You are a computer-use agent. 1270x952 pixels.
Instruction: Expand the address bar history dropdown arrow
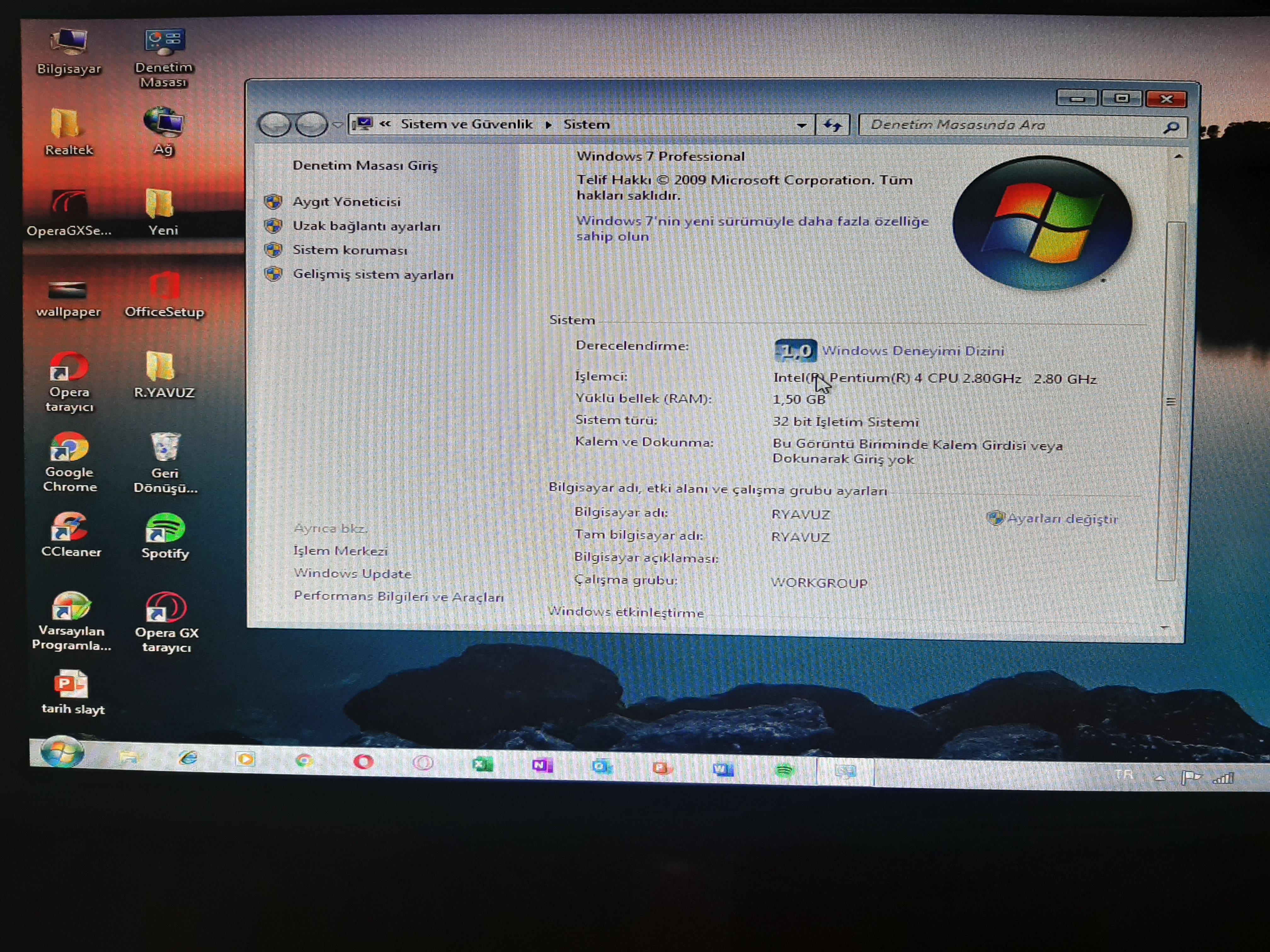pyautogui.click(x=802, y=125)
